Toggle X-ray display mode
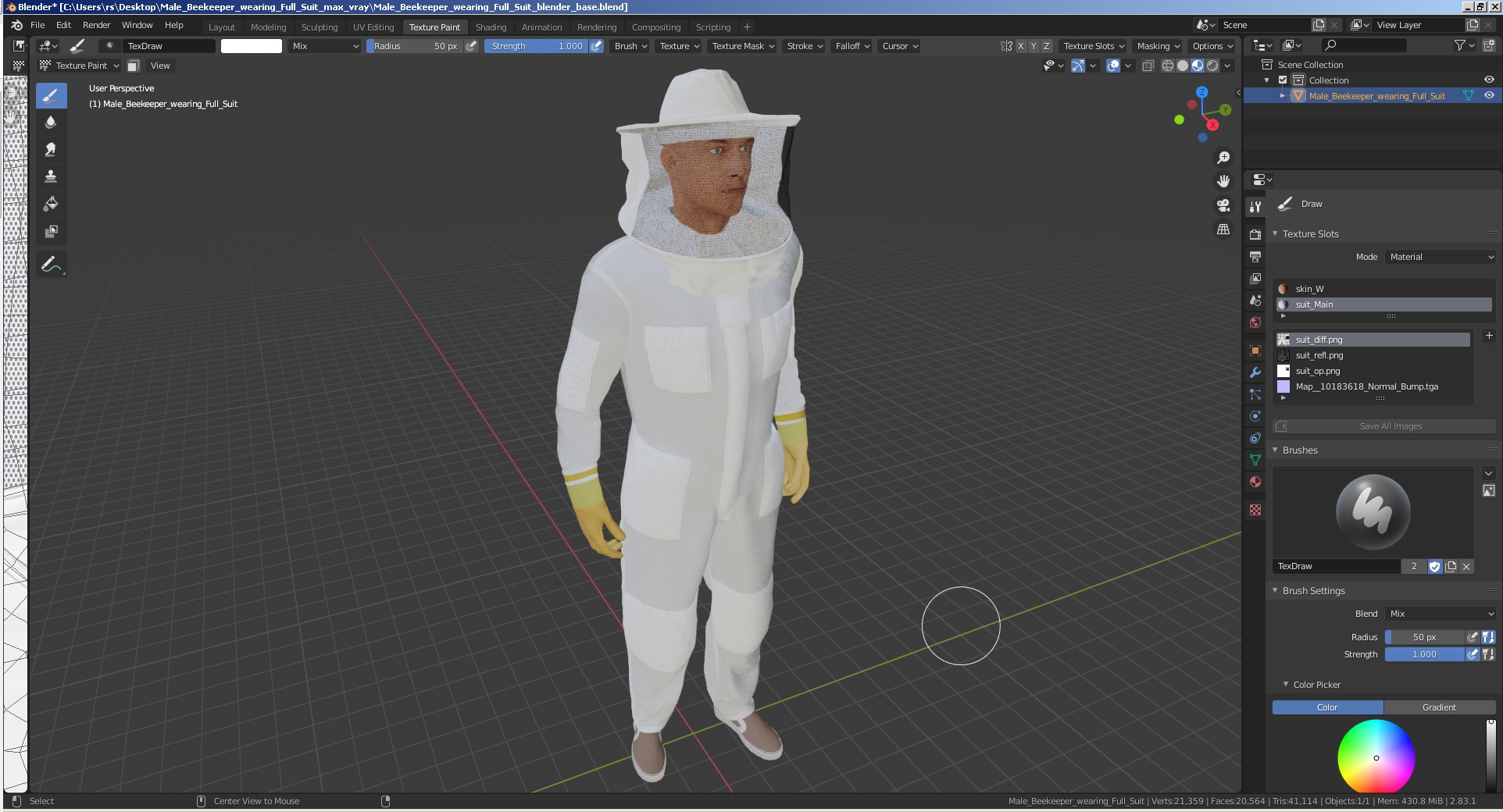 point(1148,66)
